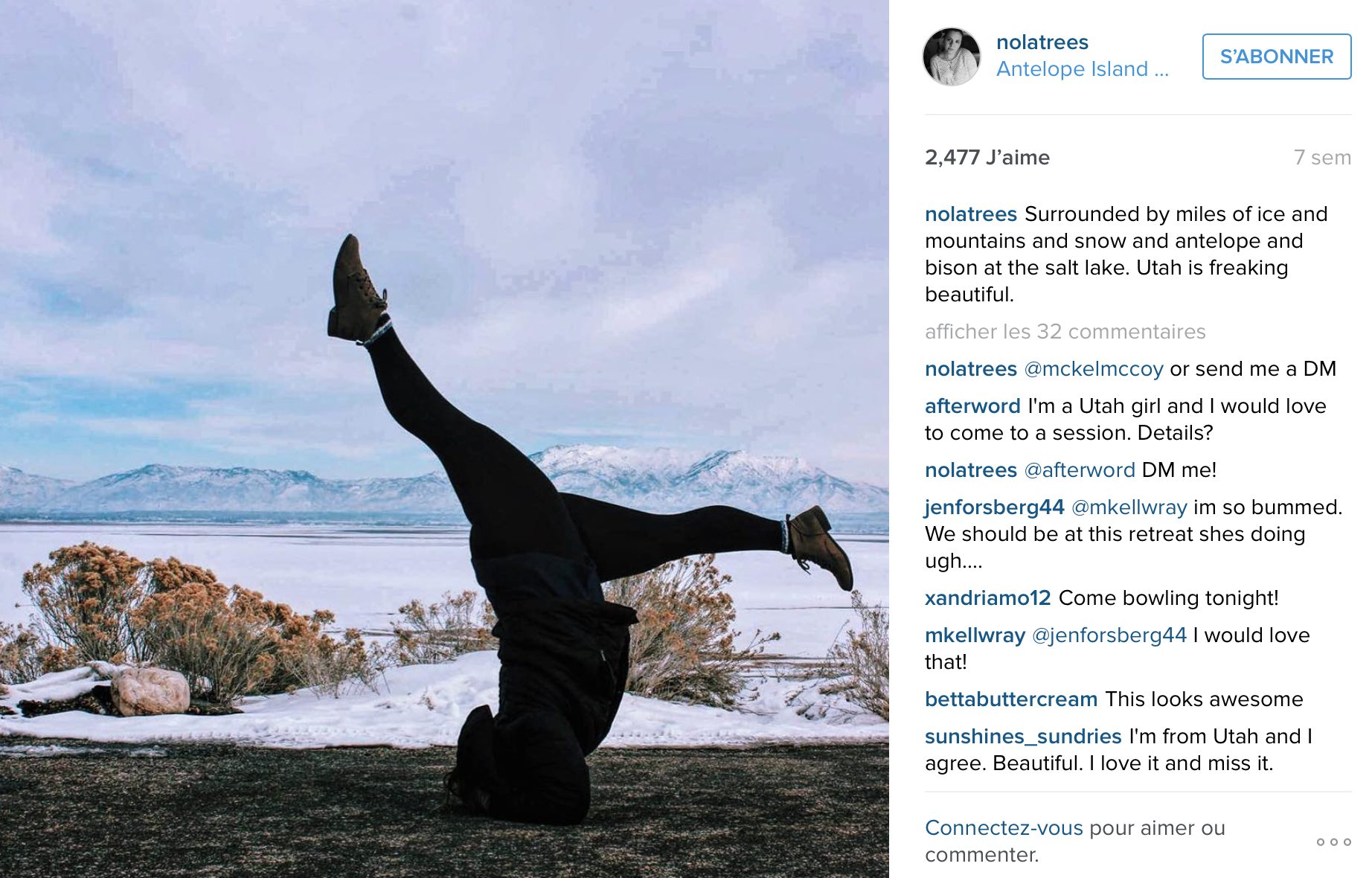The image size is (1372, 878).
Task: Click the @mkellwray mention link
Action: pos(1129,507)
